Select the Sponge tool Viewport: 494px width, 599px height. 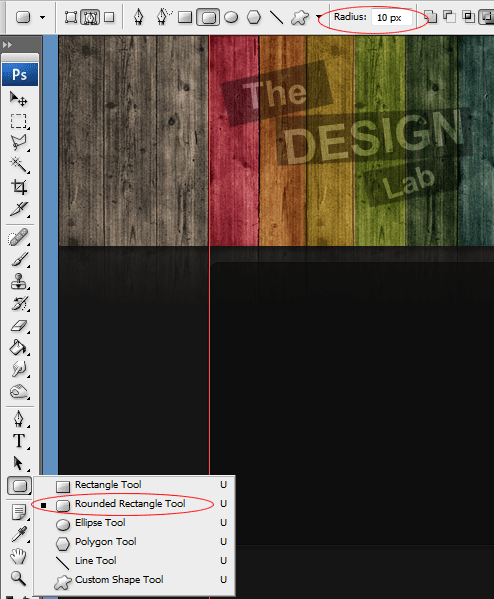click(19, 392)
